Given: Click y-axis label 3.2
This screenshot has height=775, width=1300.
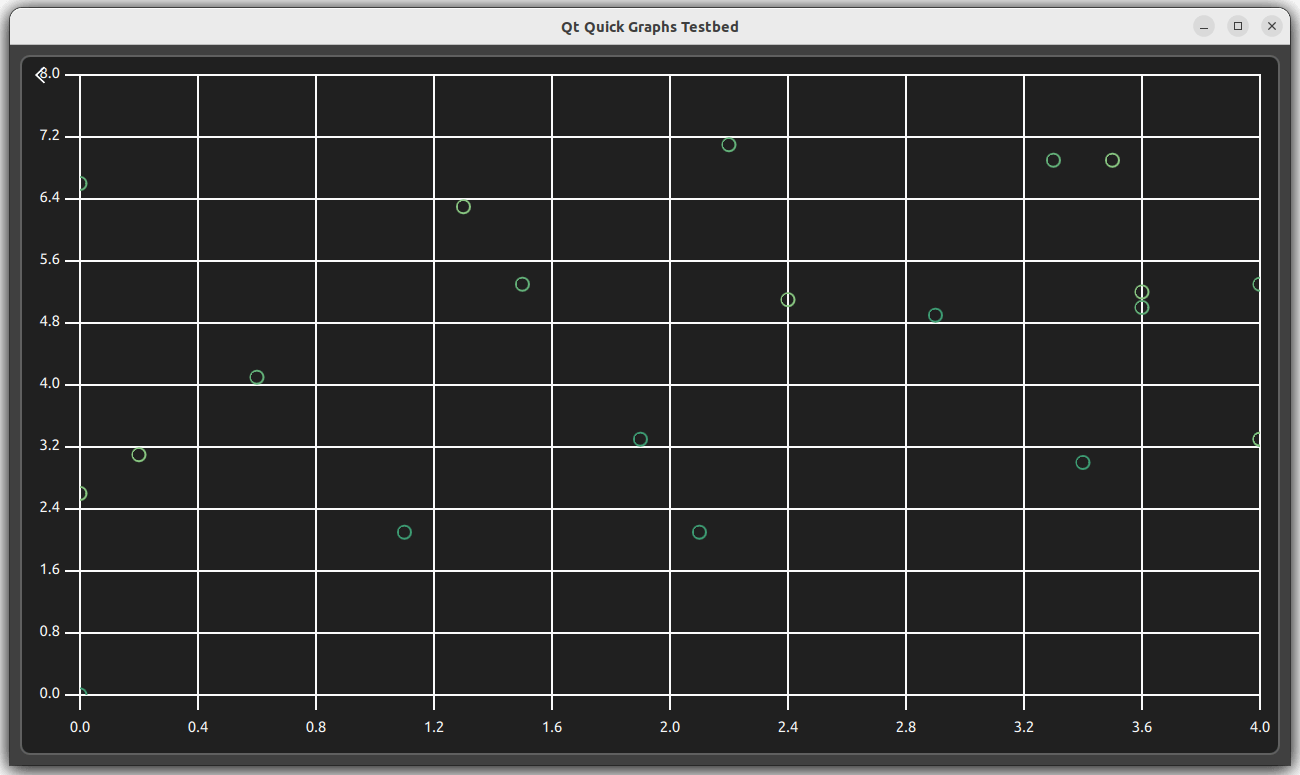Looking at the screenshot, I should pyautogui.click(x=50, y=446).
